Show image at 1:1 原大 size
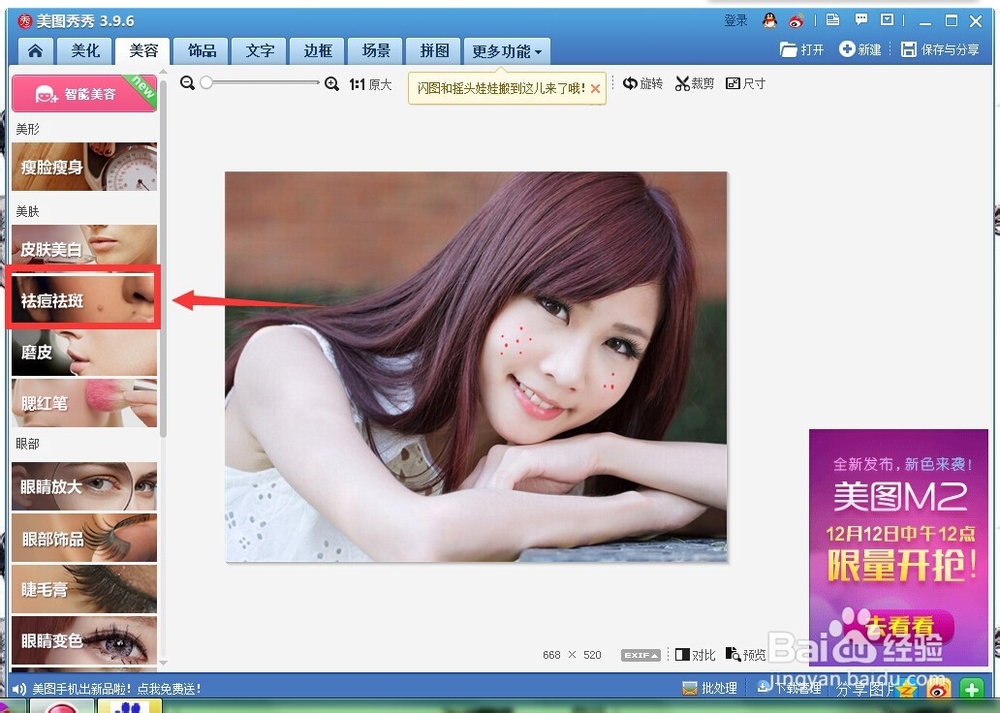The image size is (1000, 713). click(370, 84)
